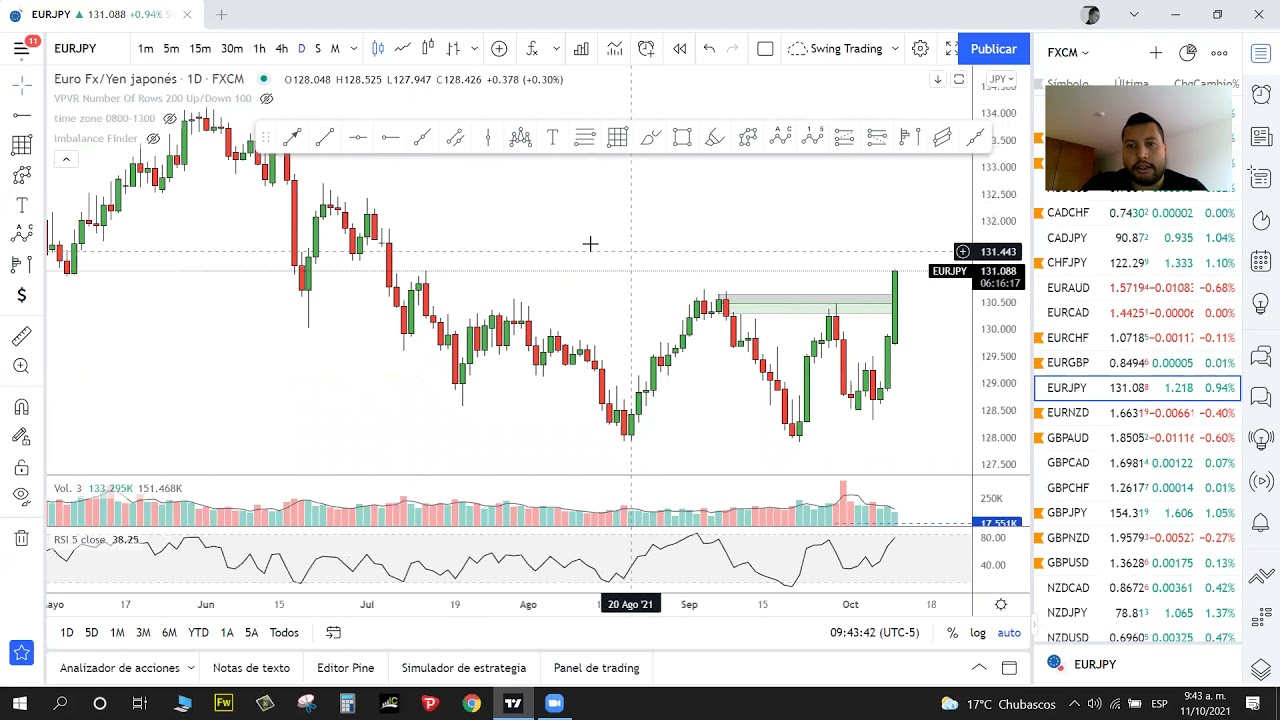Select the Fibonacci retracement tool in the floating bar
The height and width of the screenshot is (720, 1280).
[585, 138]
